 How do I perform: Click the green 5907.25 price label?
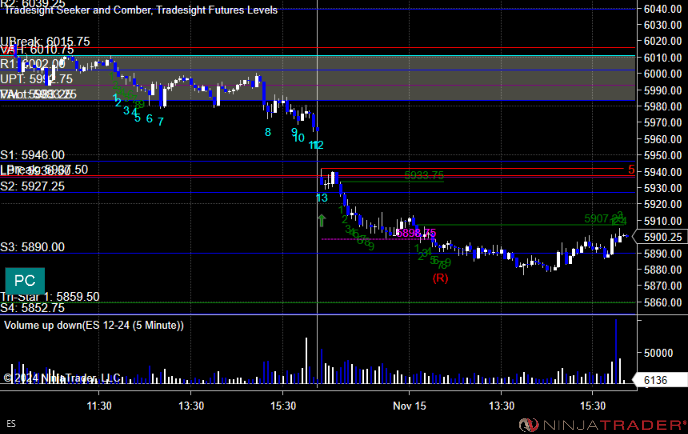(603, 219)
